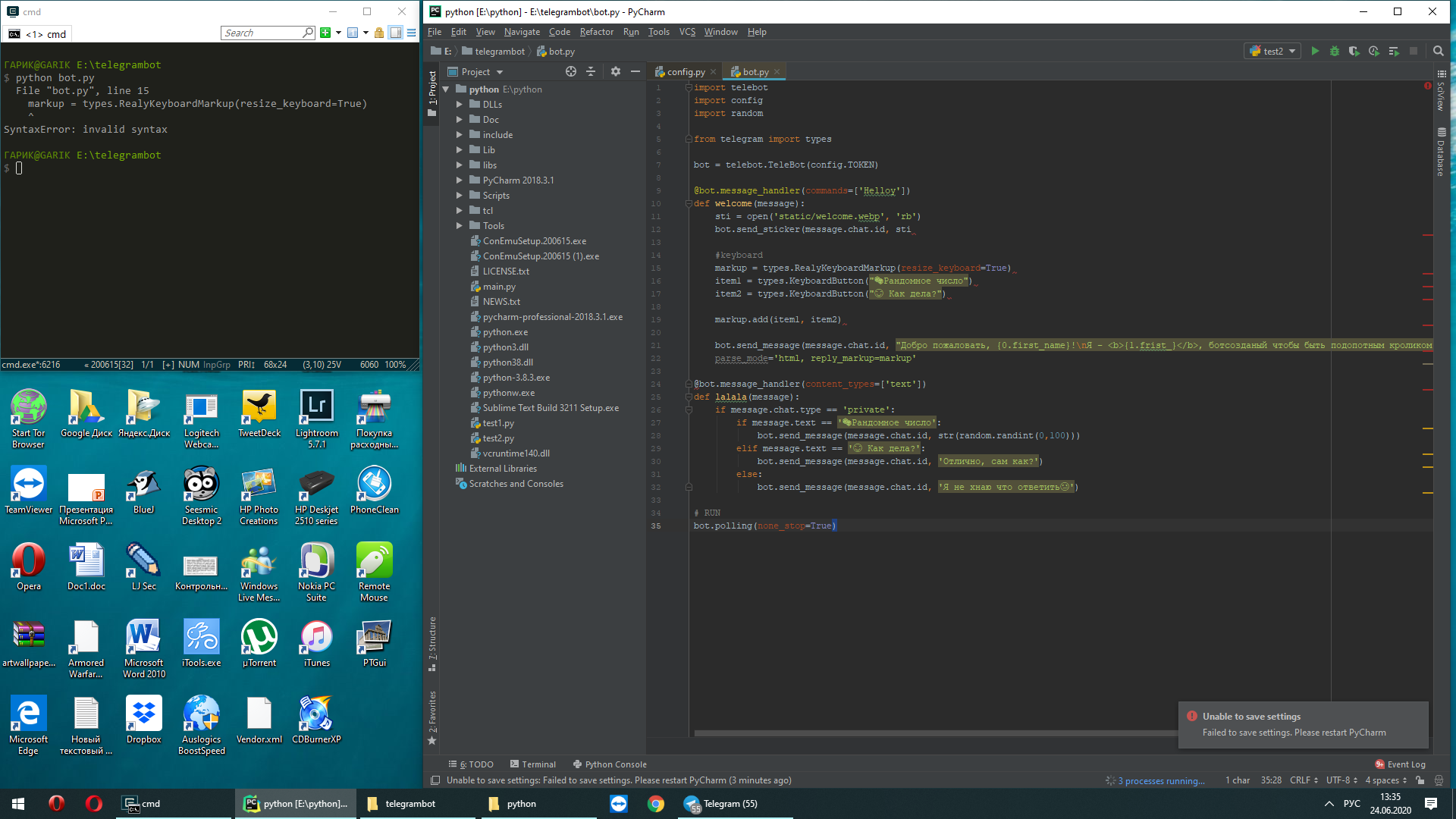Run with coverage shield icon
The width and height of the screenshot is (1456, 819).
(1354, 51)
